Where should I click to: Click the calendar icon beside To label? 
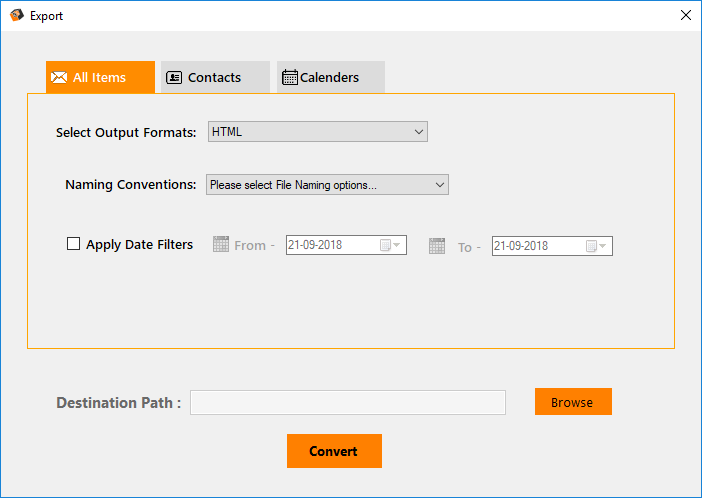437,245
